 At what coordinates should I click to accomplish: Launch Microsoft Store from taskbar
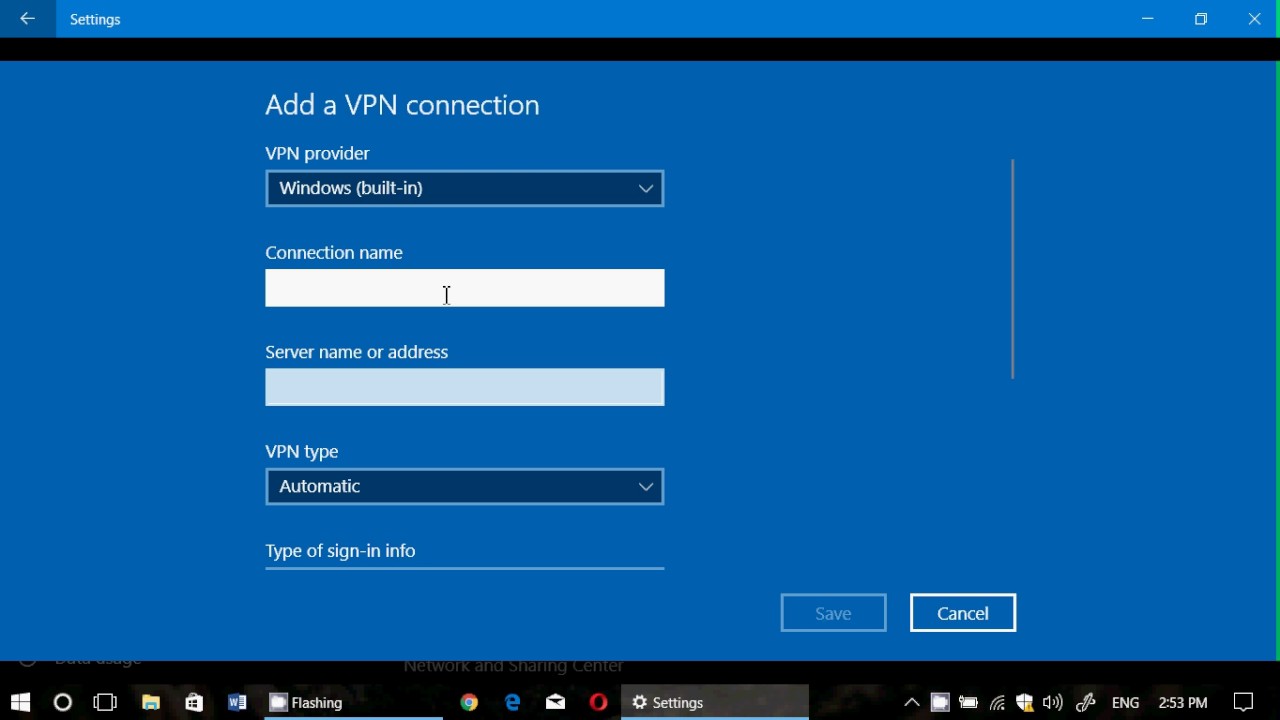pyautogui.click(x=194, y=703)
